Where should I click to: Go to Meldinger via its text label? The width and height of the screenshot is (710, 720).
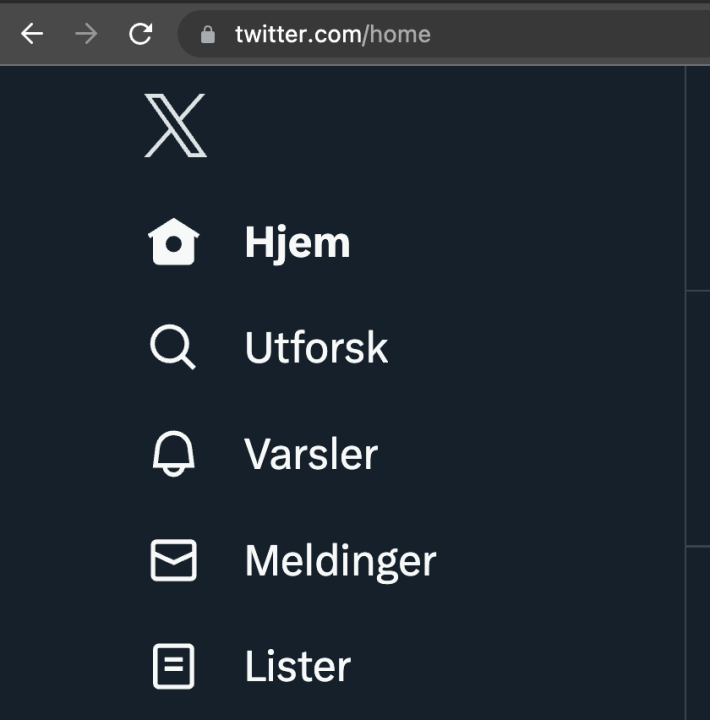pos(340,561)
